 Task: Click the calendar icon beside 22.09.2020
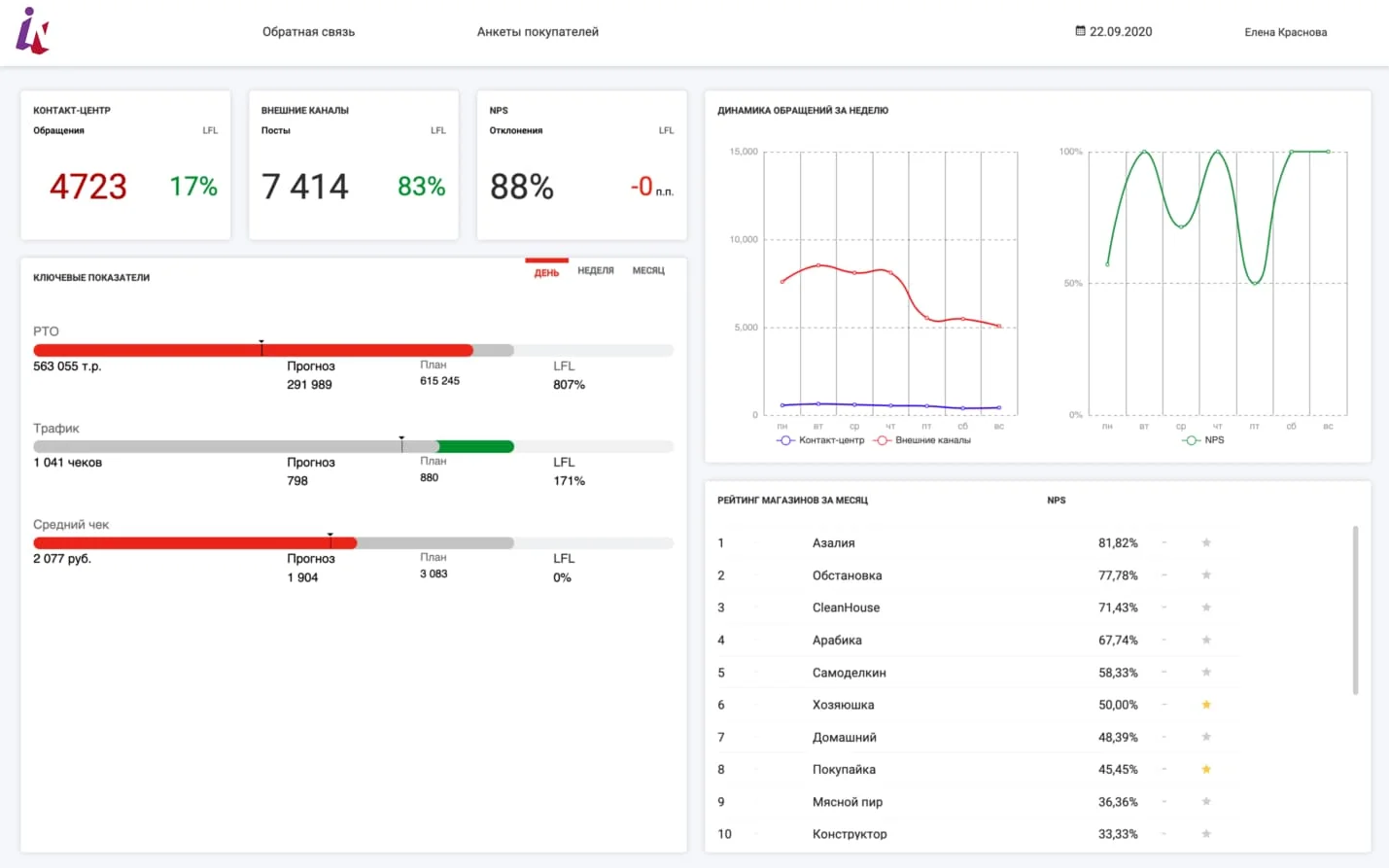(x=1080, y=31)
